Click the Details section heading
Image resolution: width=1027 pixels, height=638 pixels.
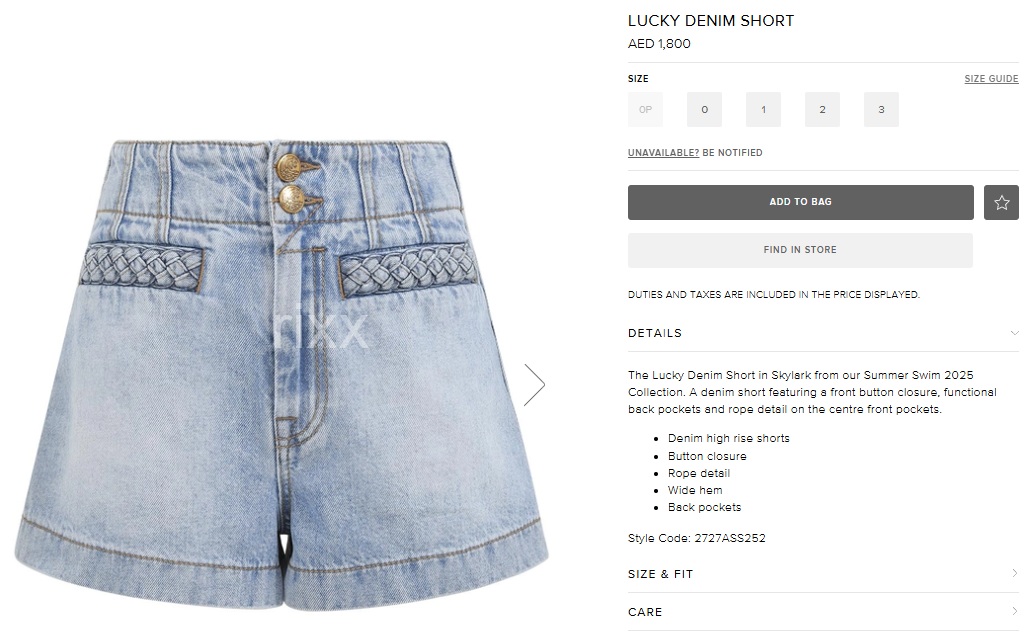coord(654,333)
